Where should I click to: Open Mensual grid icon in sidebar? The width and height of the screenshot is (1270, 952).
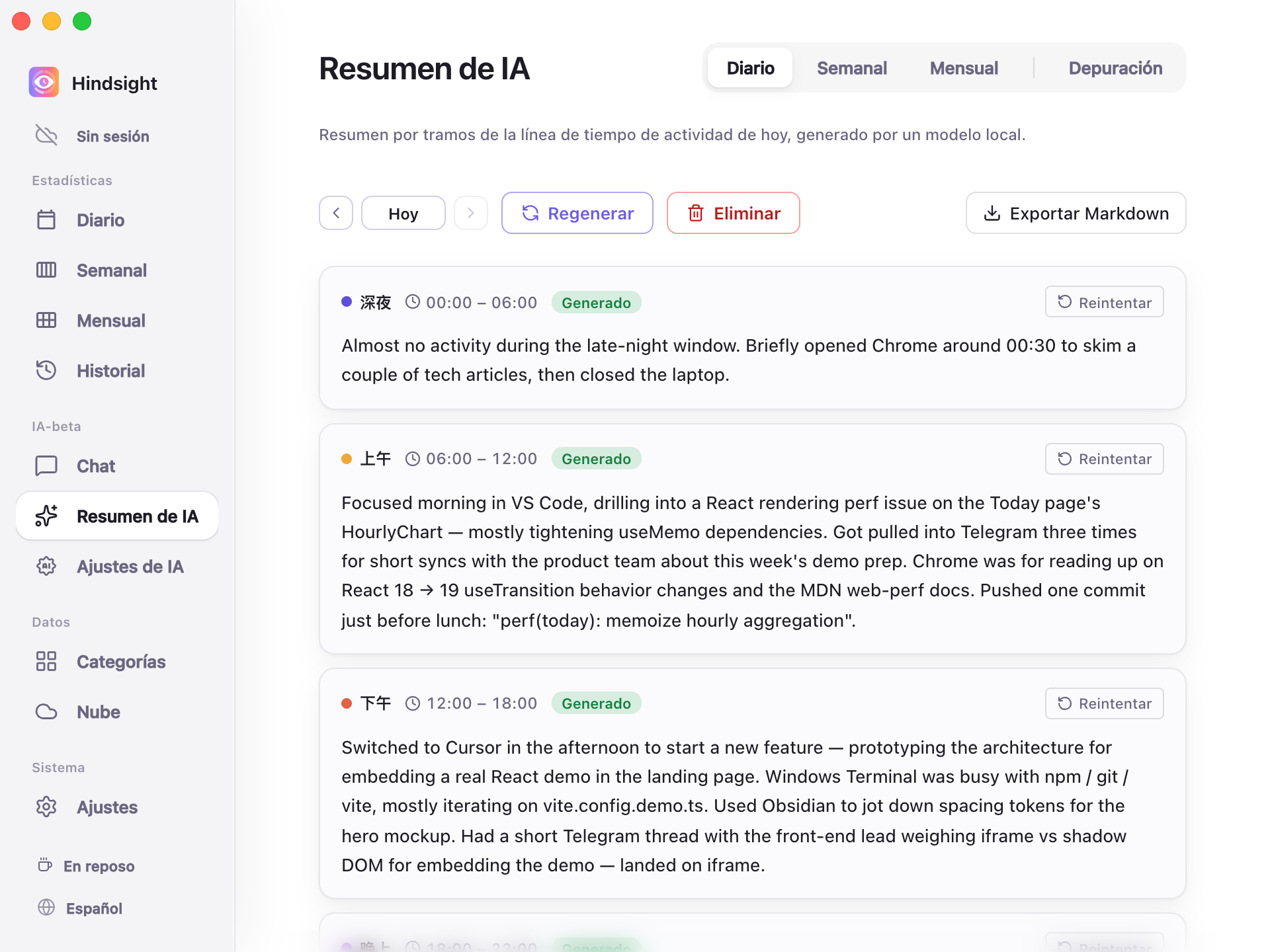46,320
